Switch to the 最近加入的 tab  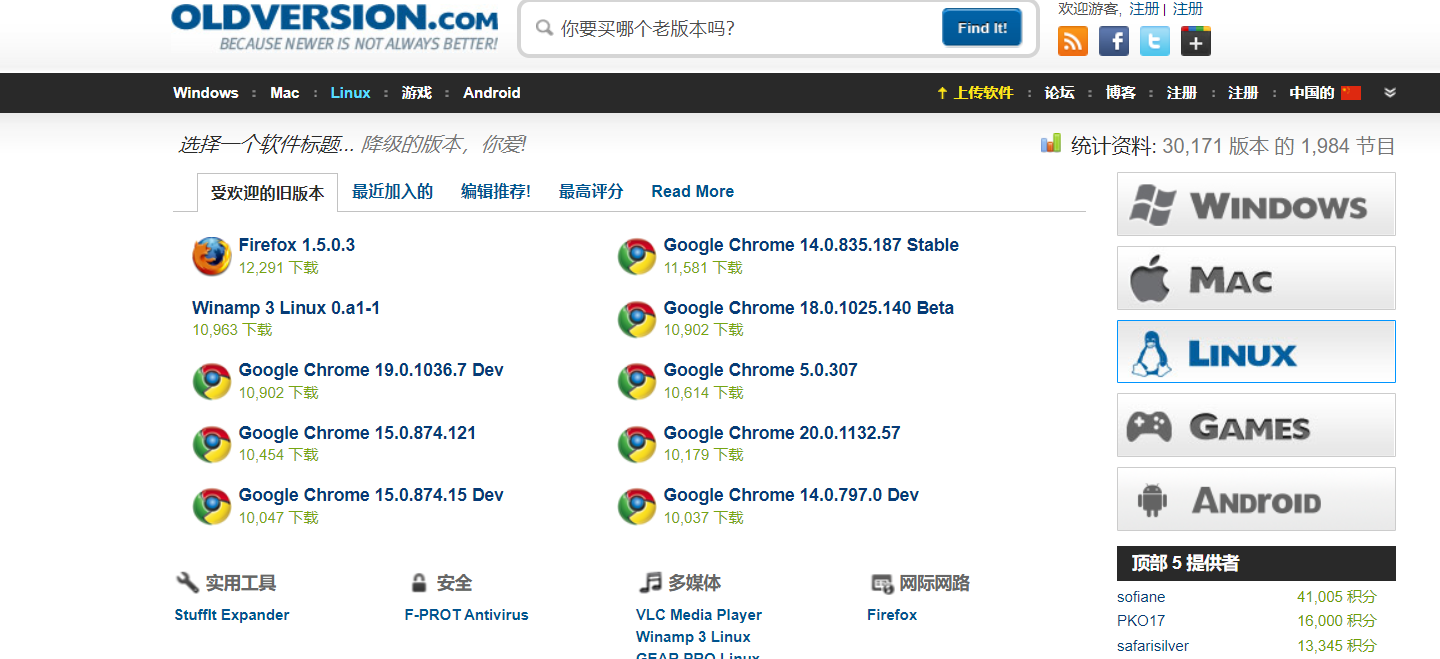(x=392, y=192)
